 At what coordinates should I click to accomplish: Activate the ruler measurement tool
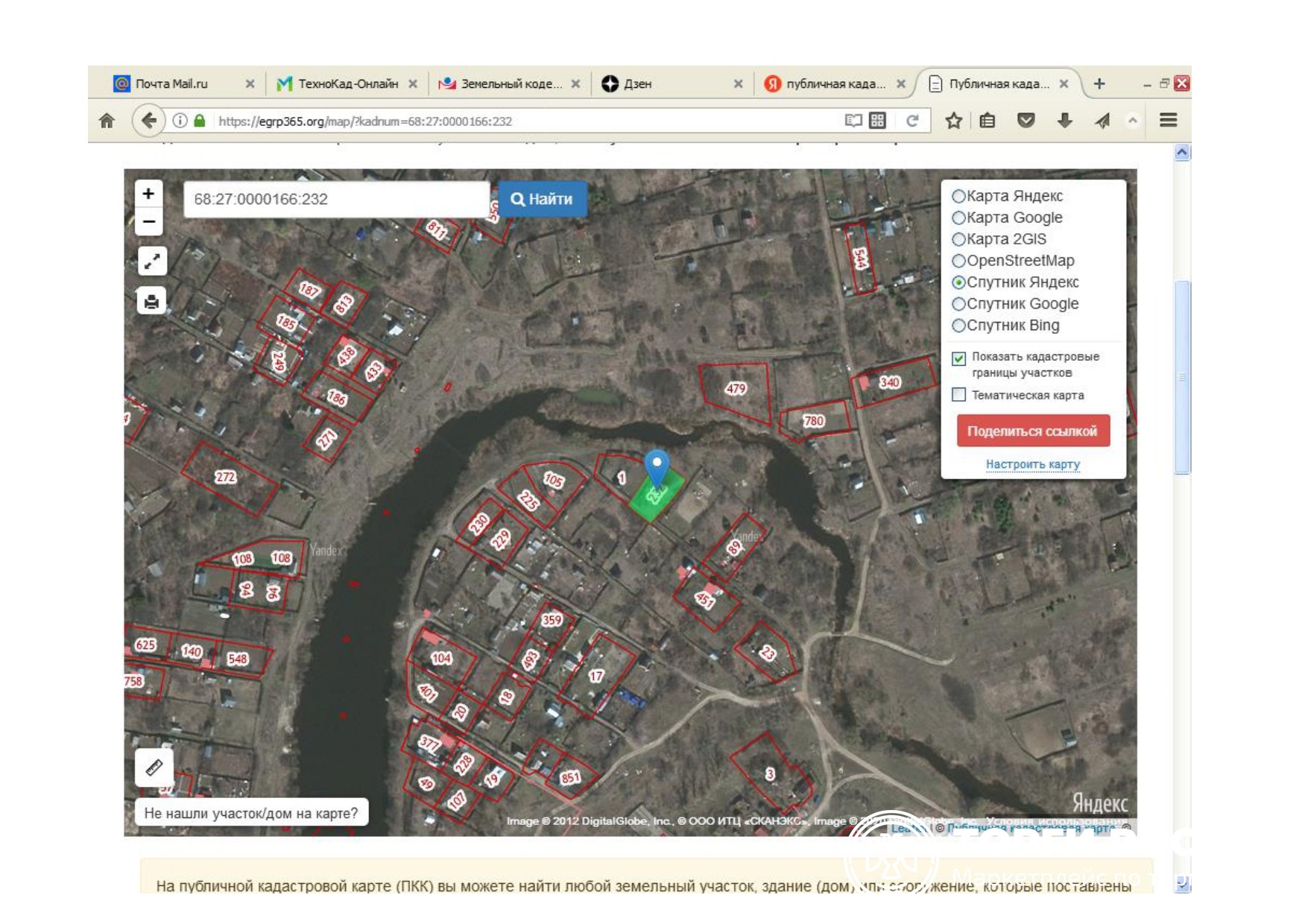(x=154, y=768)
